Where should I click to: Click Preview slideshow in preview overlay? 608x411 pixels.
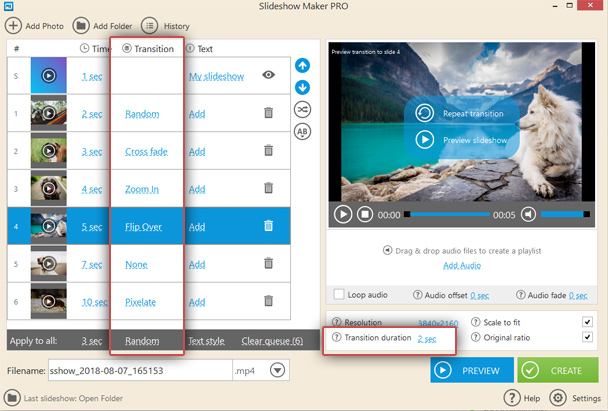[x=461, y=140]
